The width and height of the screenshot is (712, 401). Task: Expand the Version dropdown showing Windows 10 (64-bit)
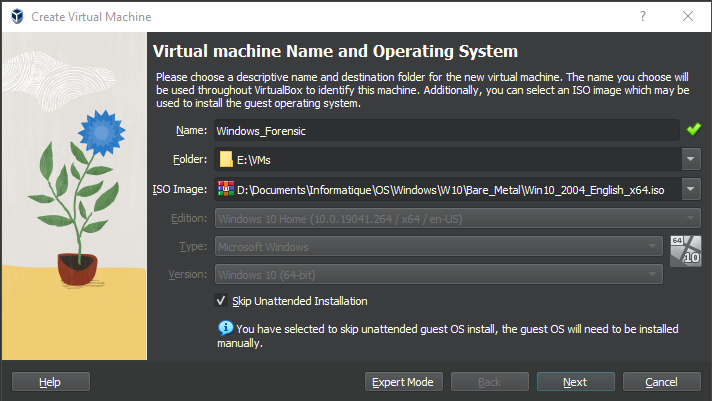point(438,274)
